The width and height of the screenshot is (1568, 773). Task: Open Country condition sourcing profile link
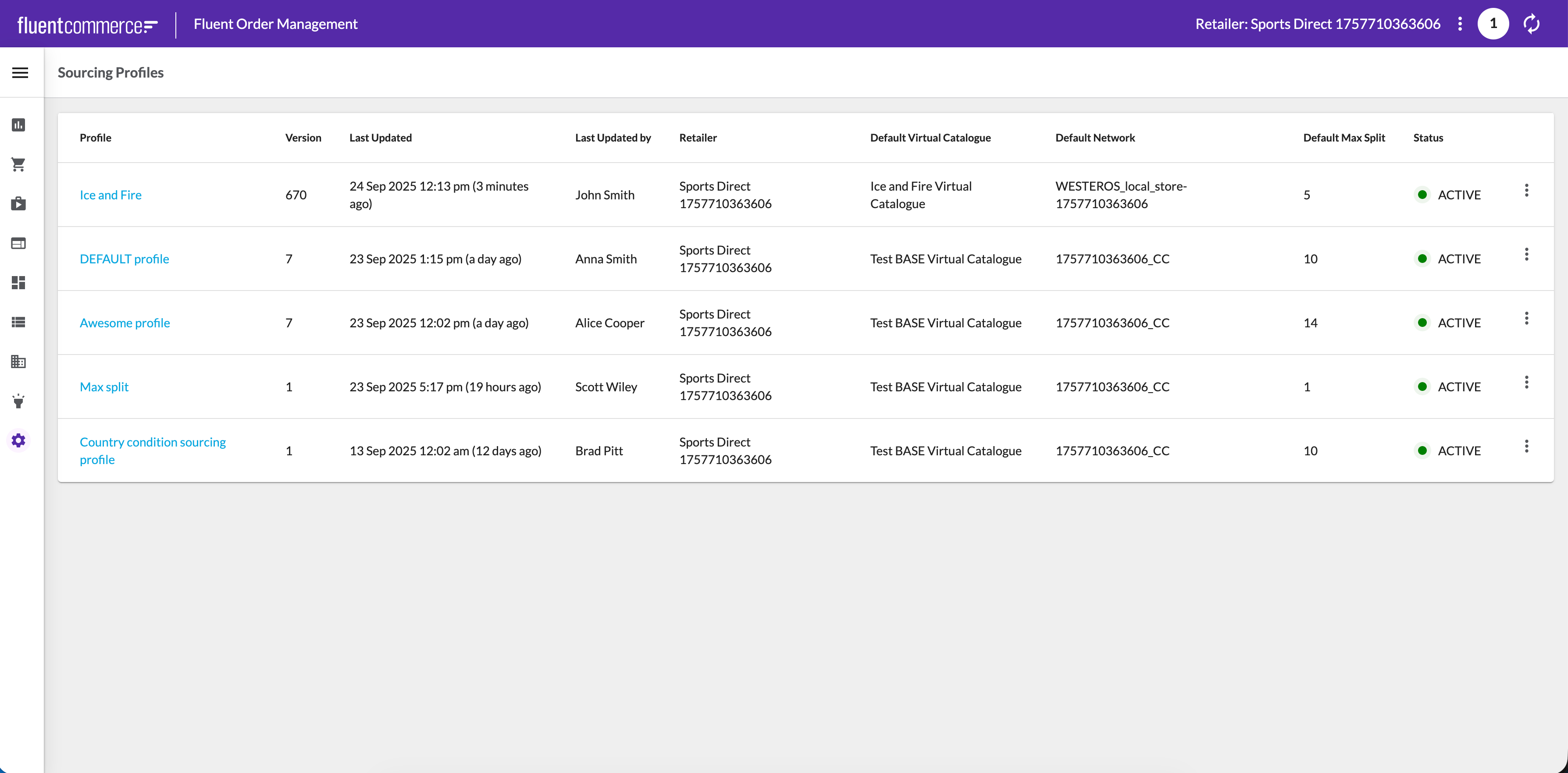click(152, 450)
